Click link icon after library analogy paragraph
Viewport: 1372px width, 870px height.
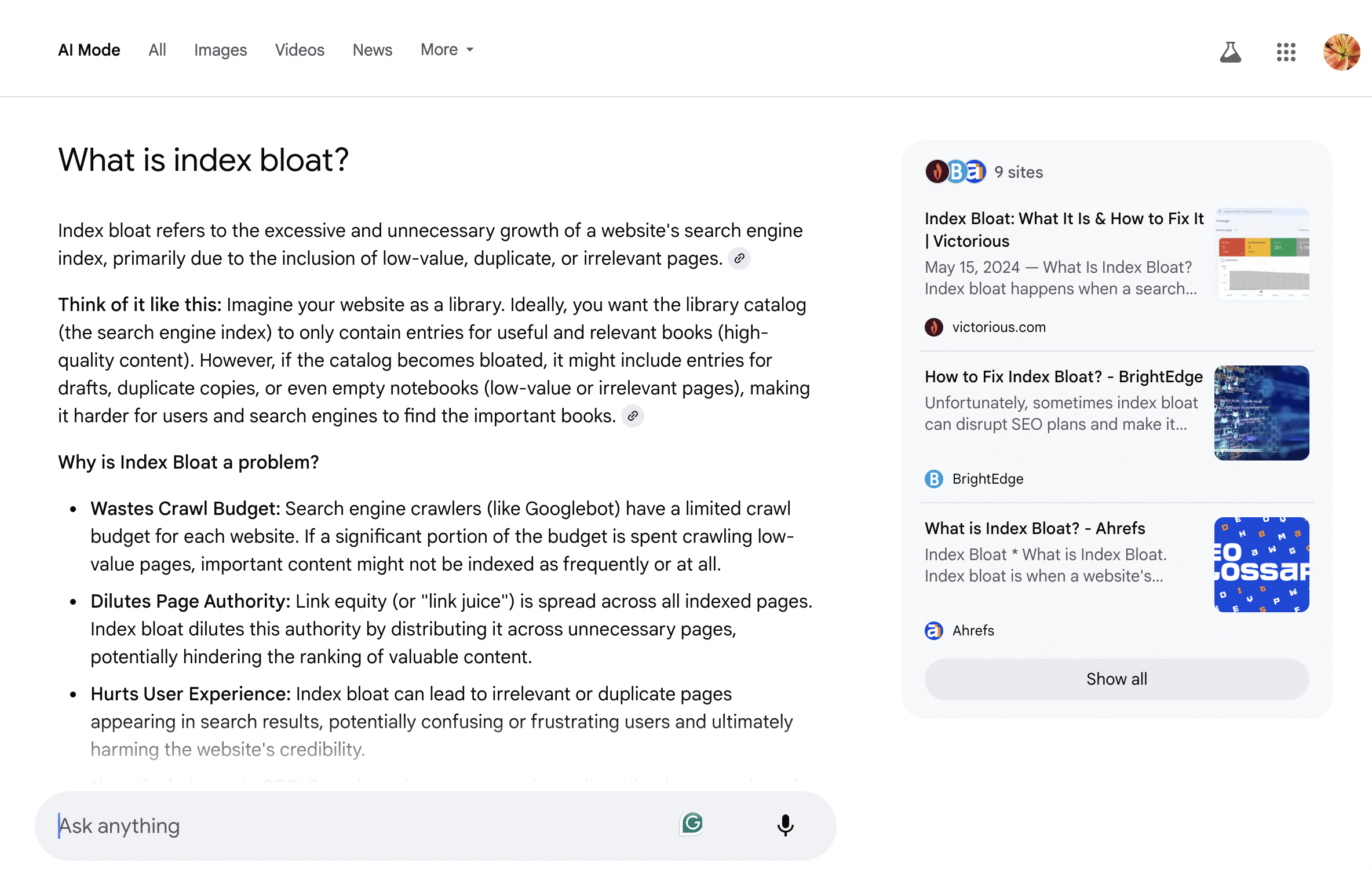[633, 416]
